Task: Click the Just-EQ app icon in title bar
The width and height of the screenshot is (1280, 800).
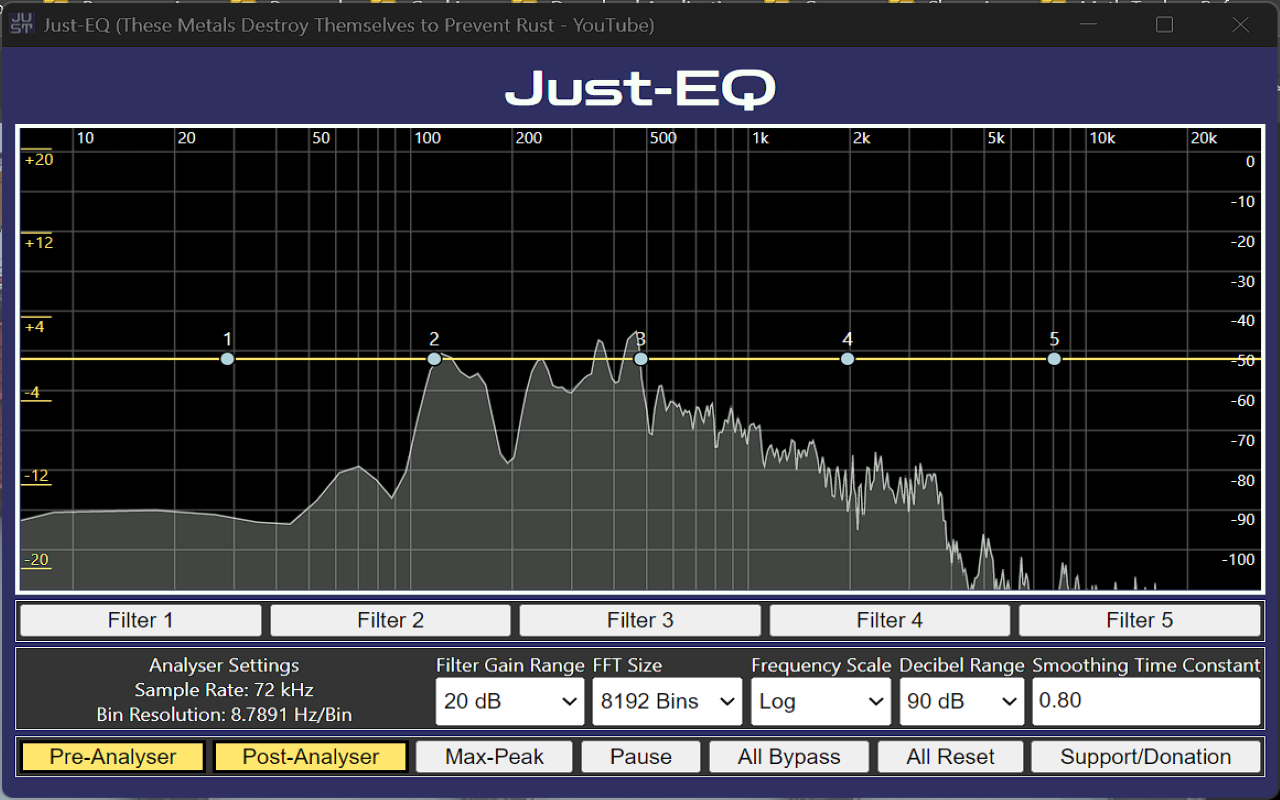Action: [21, 25]
